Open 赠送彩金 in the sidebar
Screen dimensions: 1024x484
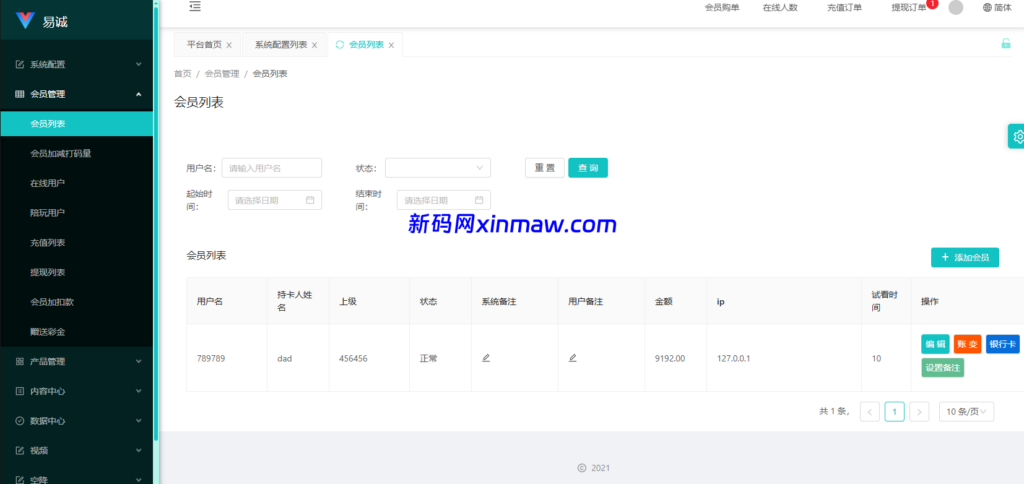tap(76, 332)
